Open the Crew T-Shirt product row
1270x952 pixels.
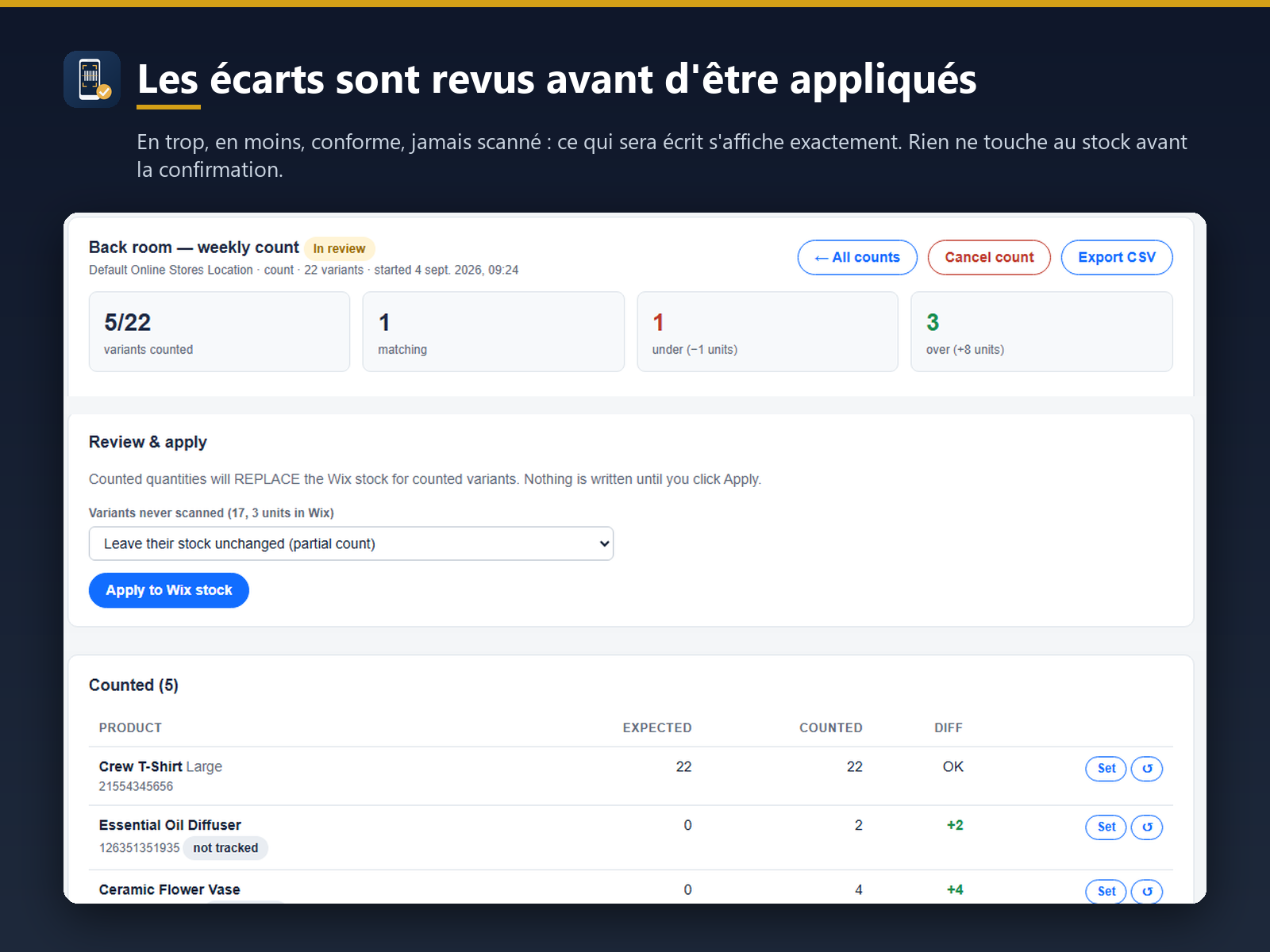[x=631, y=776]
